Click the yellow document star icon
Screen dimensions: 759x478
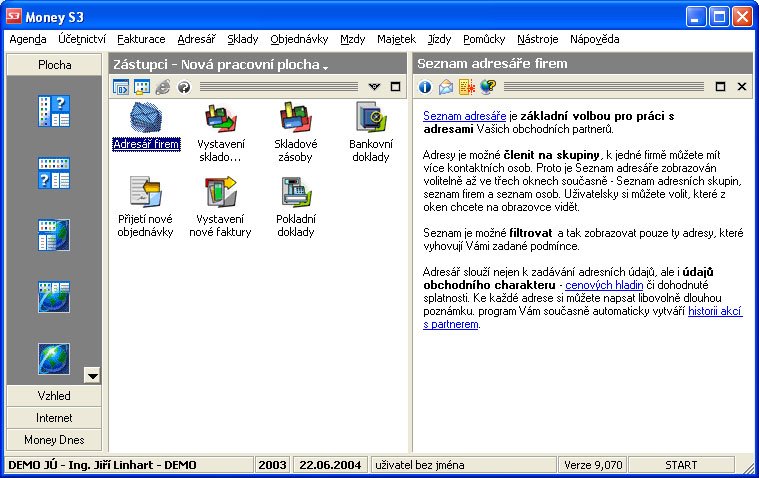coord(467,87)
